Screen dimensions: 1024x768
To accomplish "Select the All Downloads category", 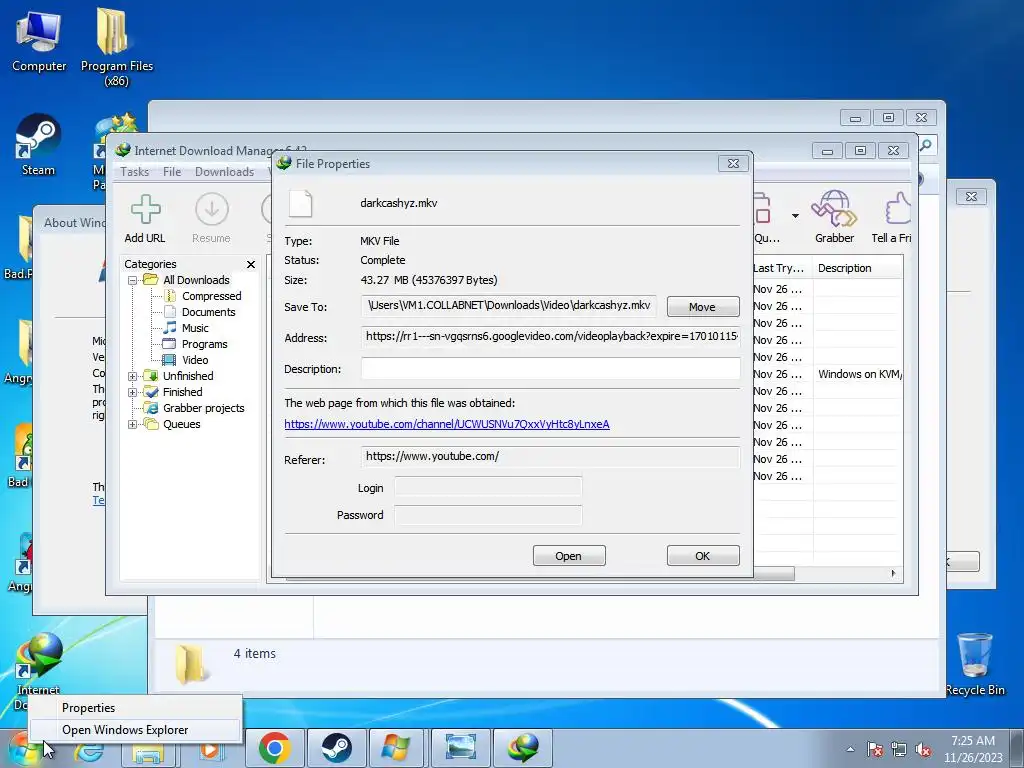I will [196, 280].
